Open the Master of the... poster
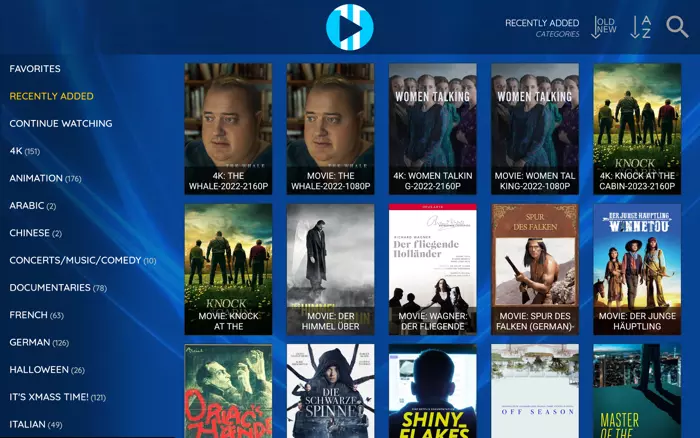 (x=637, y=391)
